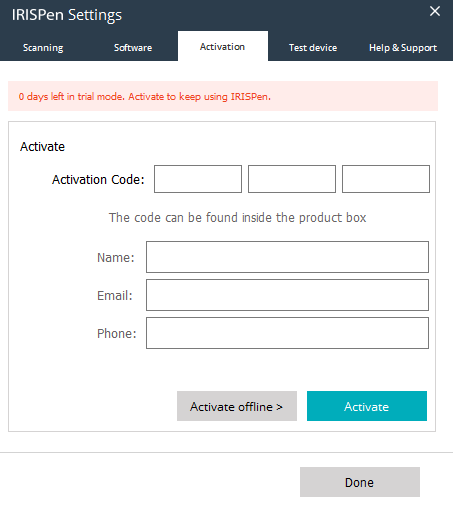
Task: Select the Activation tab
Action: [223, 47]
